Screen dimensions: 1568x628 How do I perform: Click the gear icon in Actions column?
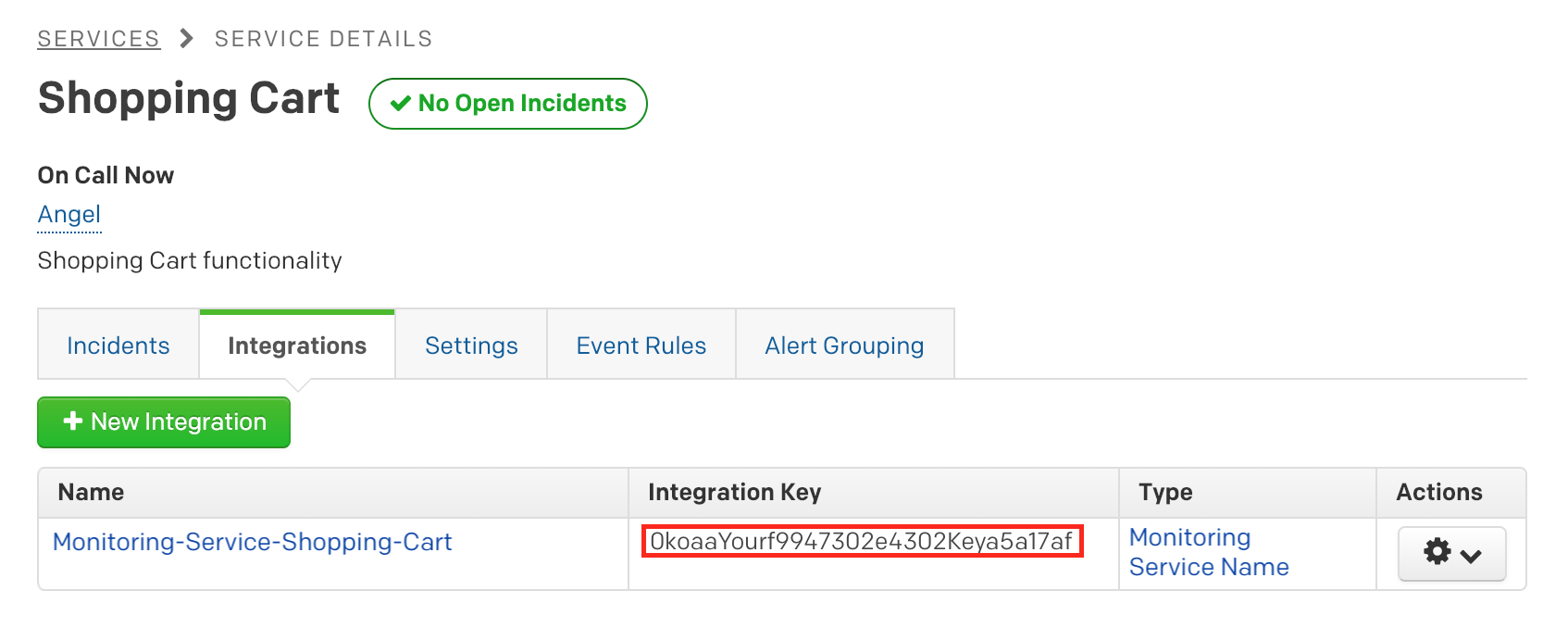tap(1437, 553)
